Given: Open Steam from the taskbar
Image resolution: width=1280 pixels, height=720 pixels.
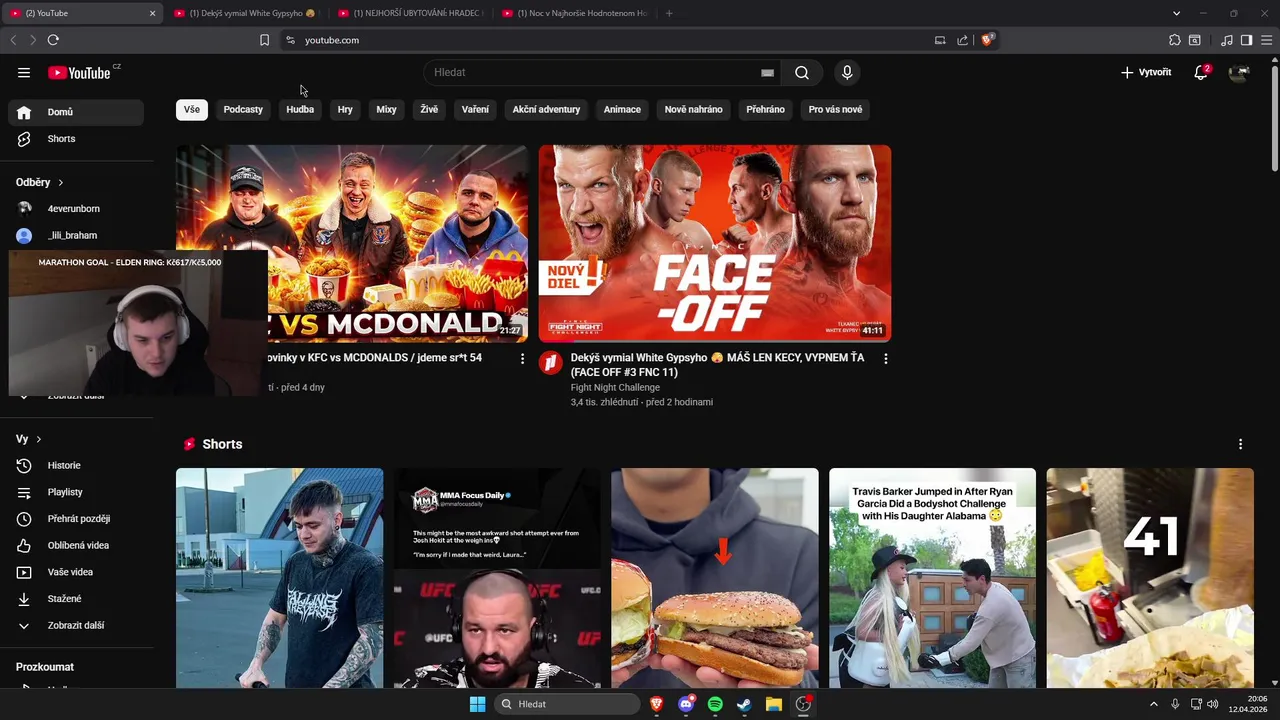Looking at the screenshot, I should point(744,704).
